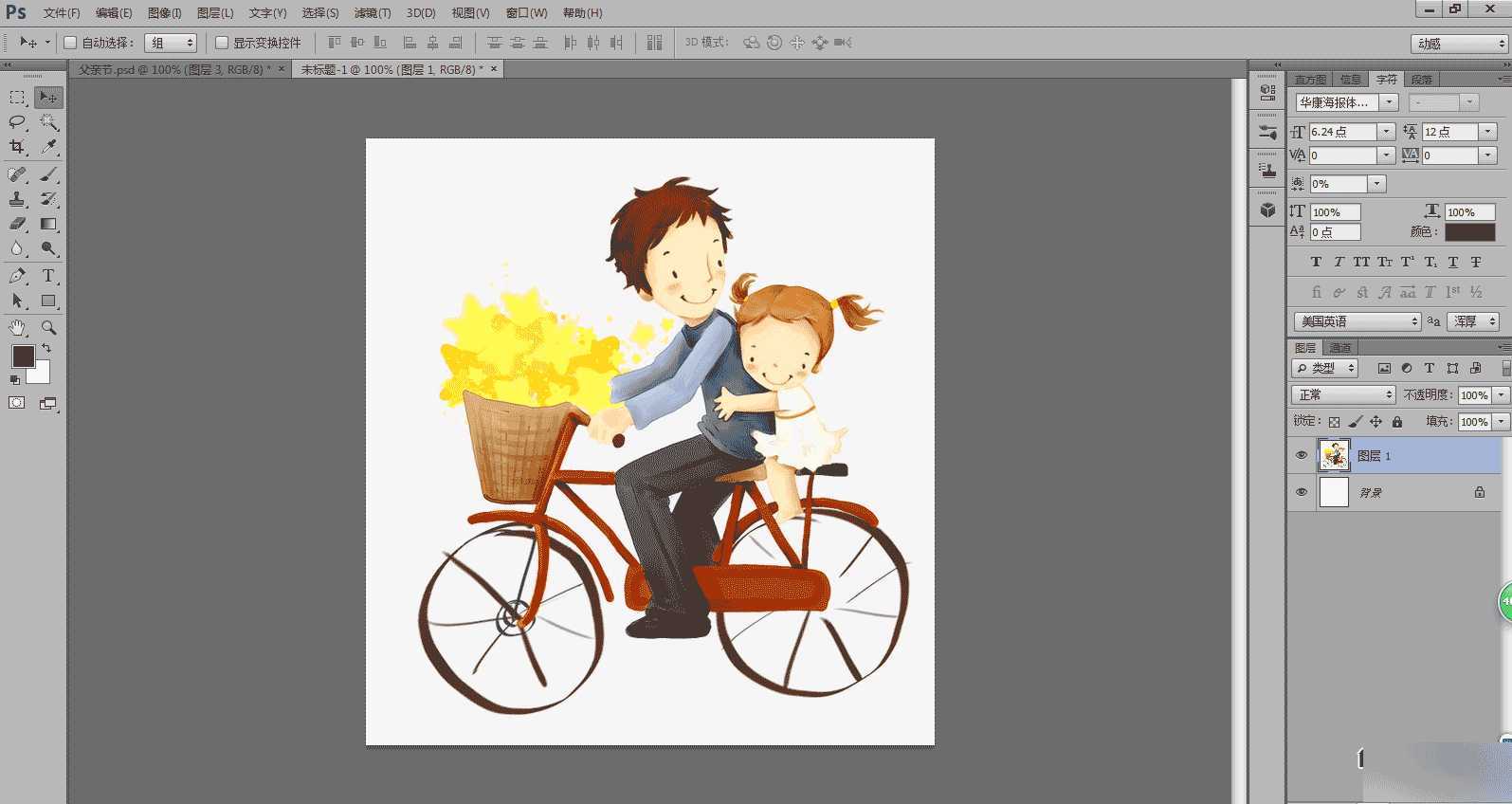Select the Horizontal Type tool
Image resolution: width=1512 pixels, height=804 pixels.
pos(48,276)
